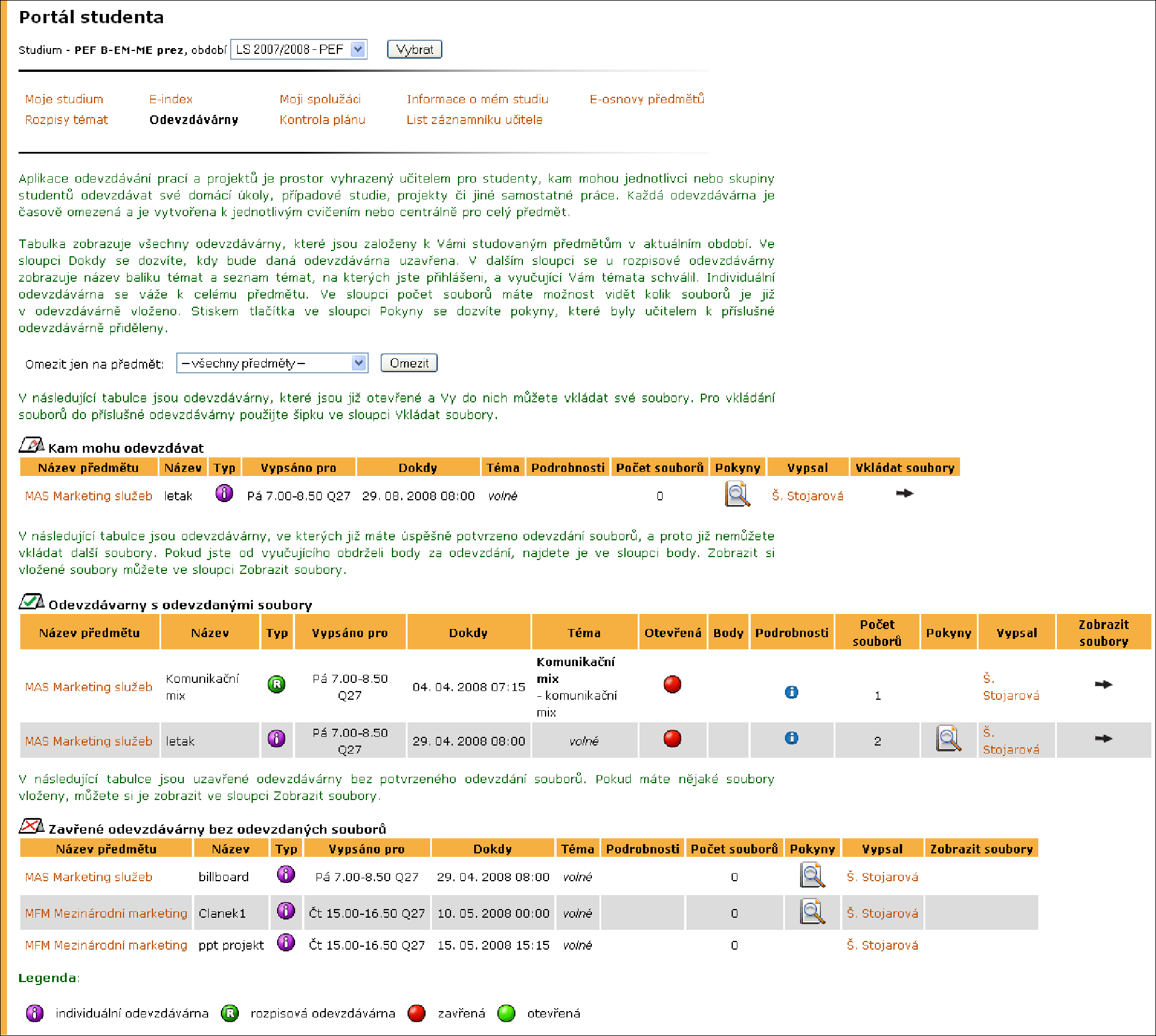Open instructions magnifier for Clanek1 row
This screenshot has height=1036, width=1156.
click(812, 912)
